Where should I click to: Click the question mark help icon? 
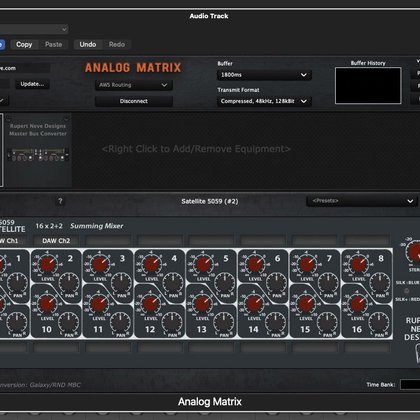(x=60, y=201)
